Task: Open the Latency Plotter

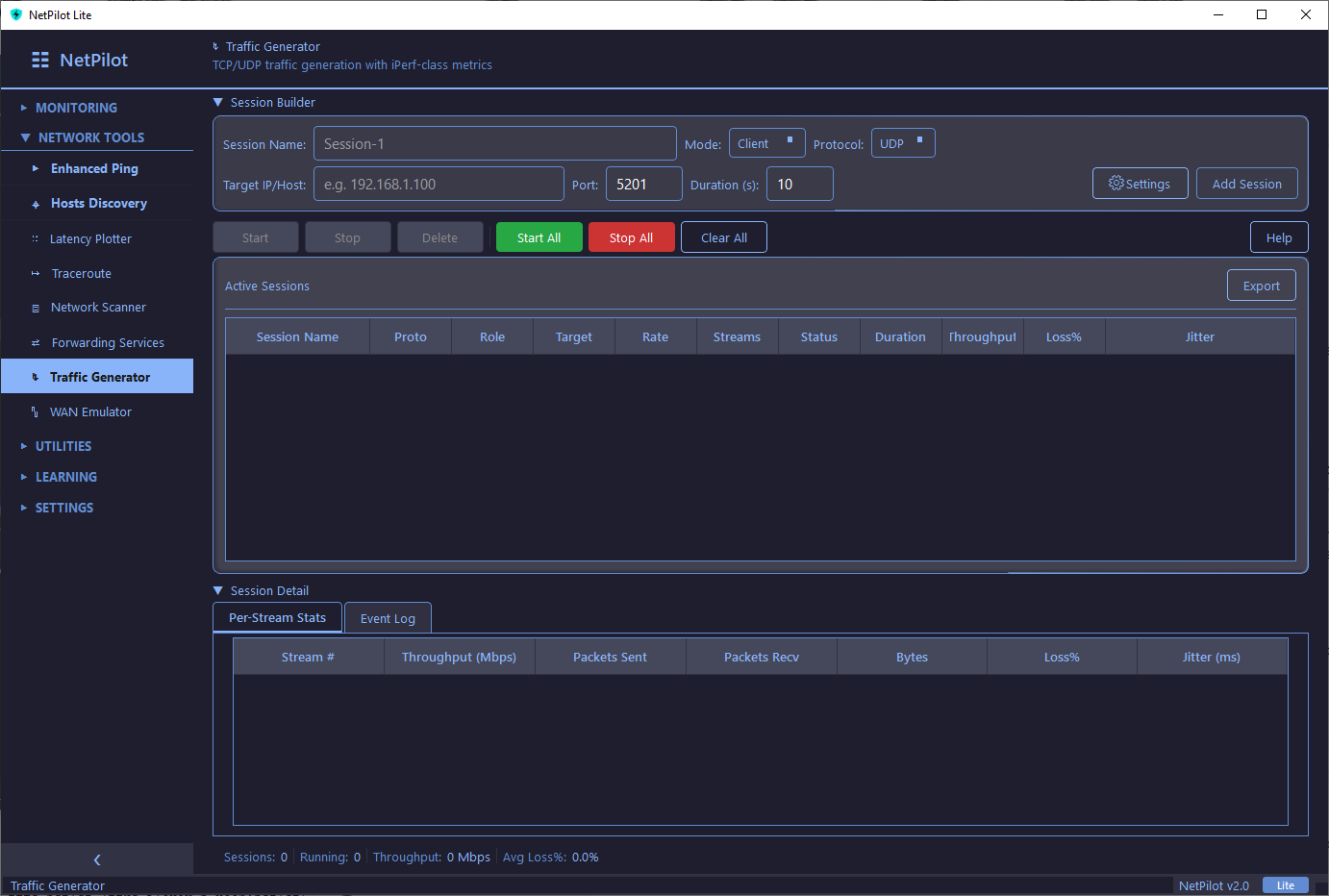Action: click(89, 237)
